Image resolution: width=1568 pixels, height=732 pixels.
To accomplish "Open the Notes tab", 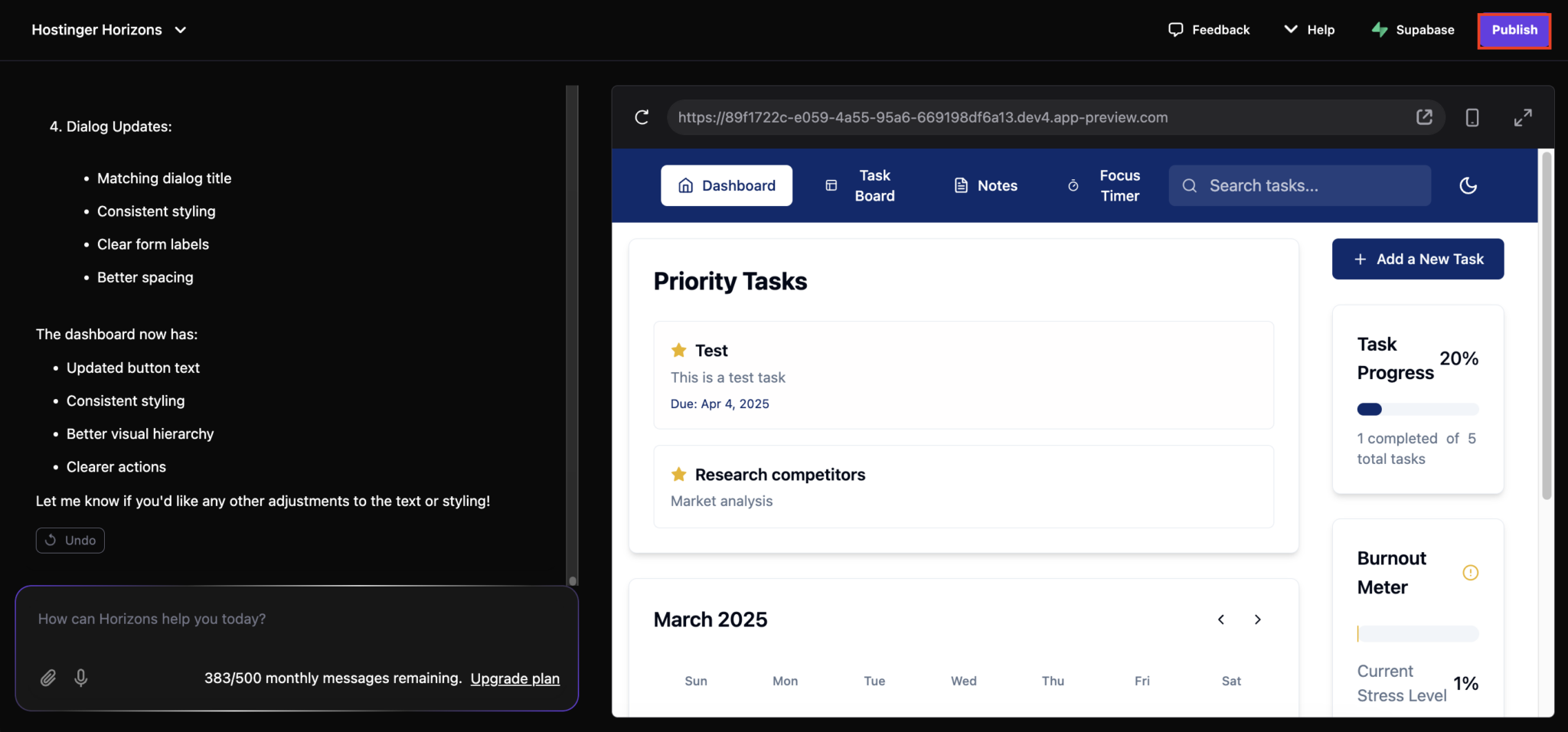I will [985, 185].
